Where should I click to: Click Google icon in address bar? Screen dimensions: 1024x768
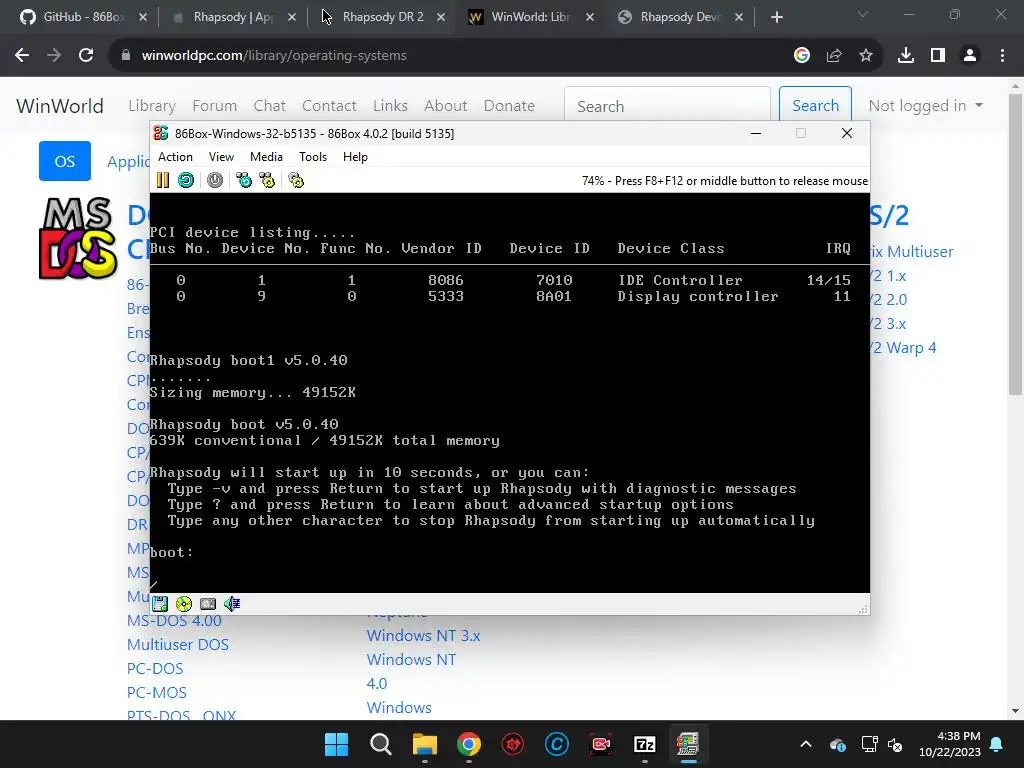[x=802, y=56]
